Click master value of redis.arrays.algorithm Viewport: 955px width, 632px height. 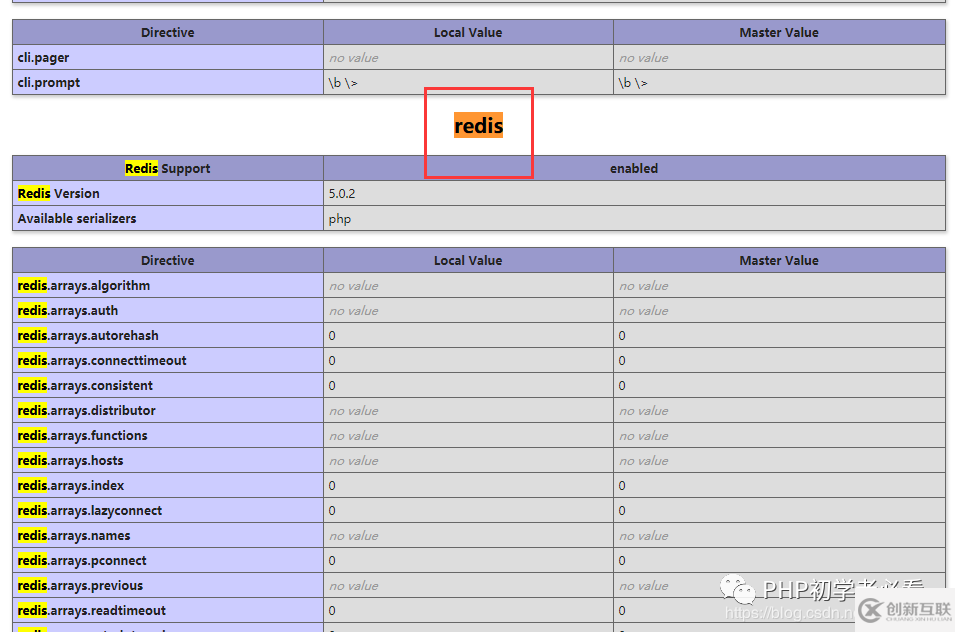click(779, 285)
